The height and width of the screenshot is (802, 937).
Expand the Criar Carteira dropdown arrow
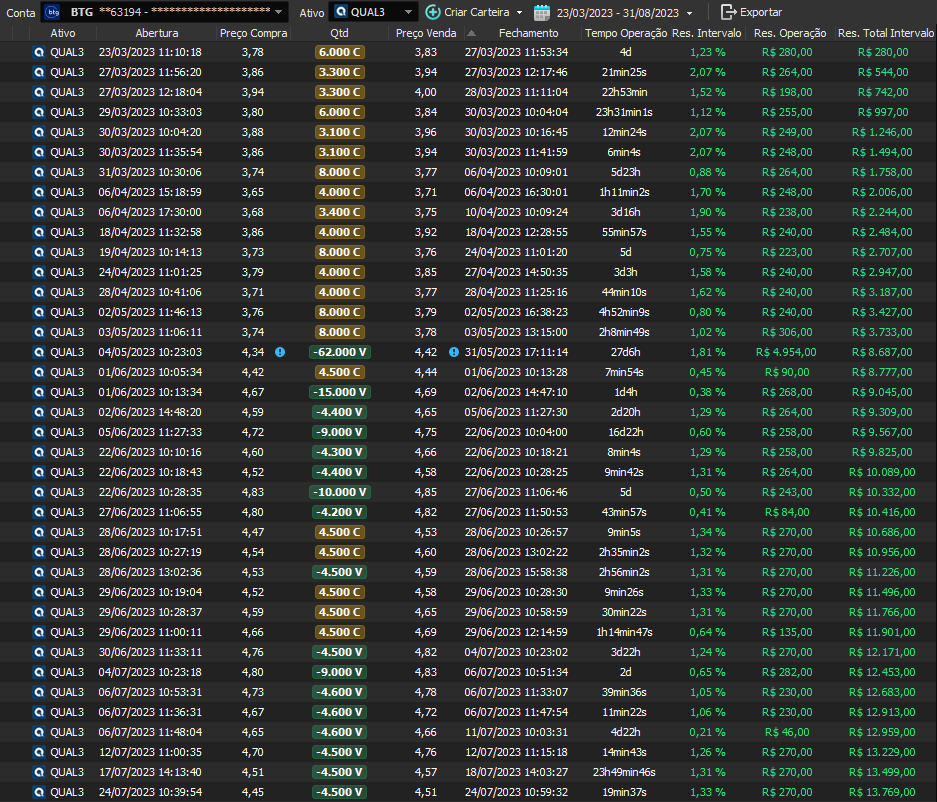coord(519,13)
